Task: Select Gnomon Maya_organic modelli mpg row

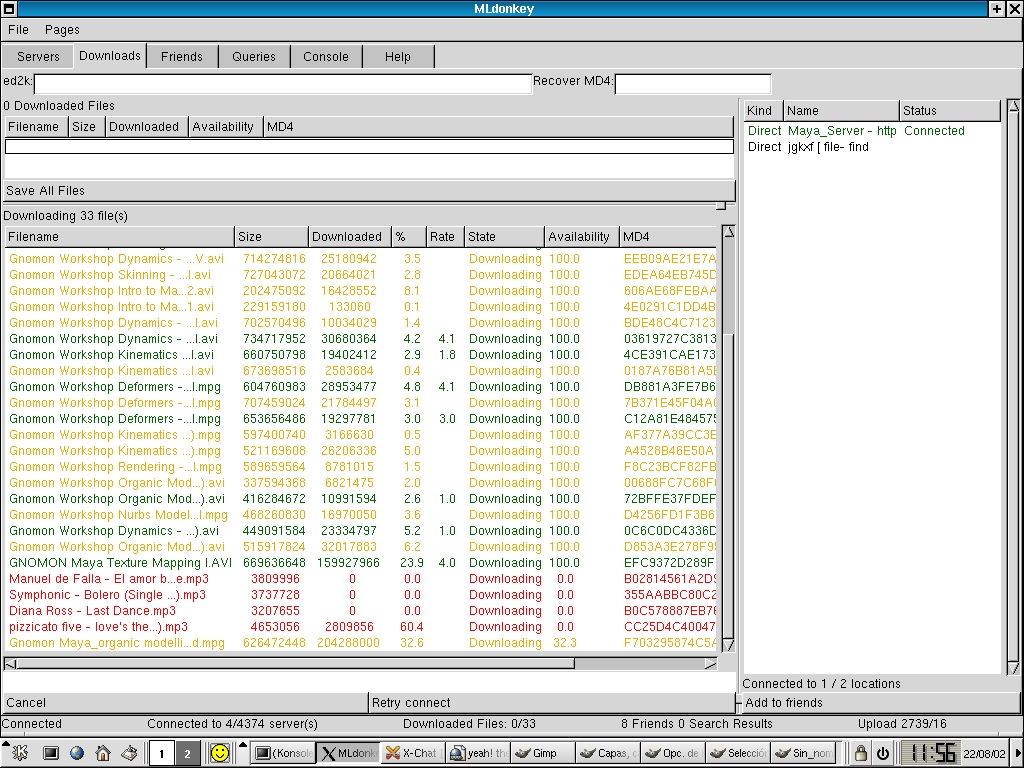Action: [x=362, y=643]
